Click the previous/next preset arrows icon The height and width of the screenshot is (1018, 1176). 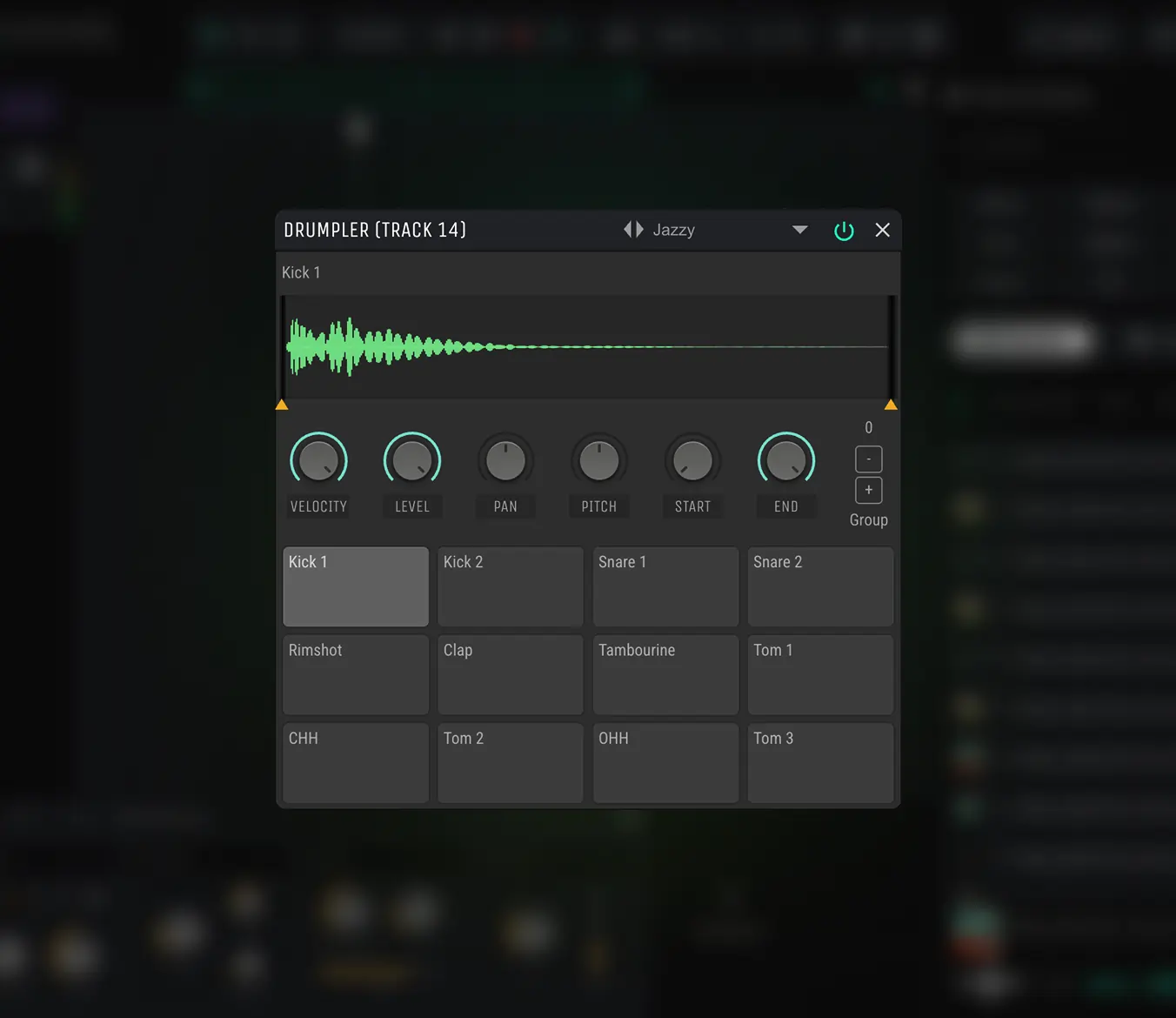[633, 230]
